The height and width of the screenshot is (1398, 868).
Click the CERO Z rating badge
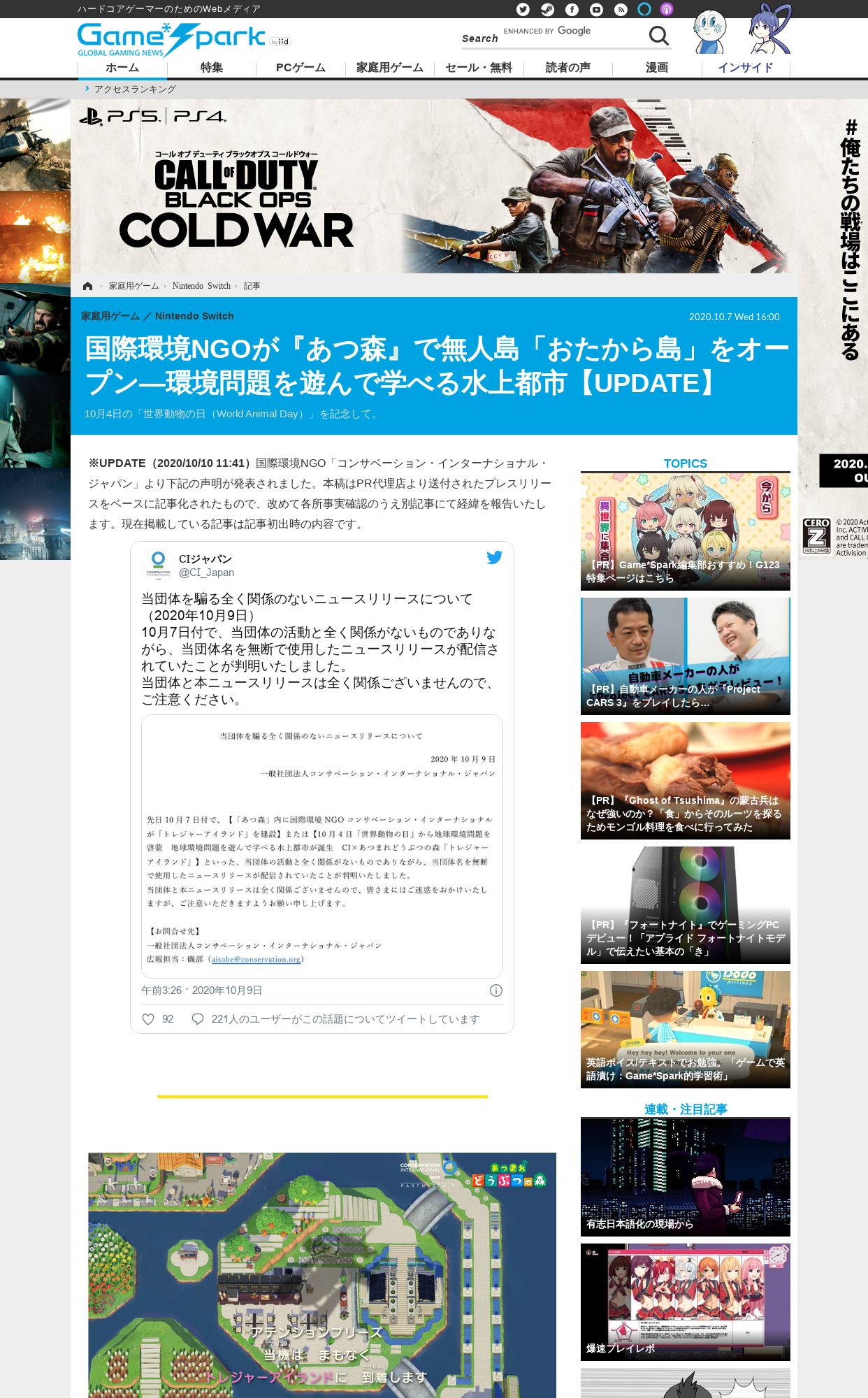pyautogui.click(x=816, y=536)
